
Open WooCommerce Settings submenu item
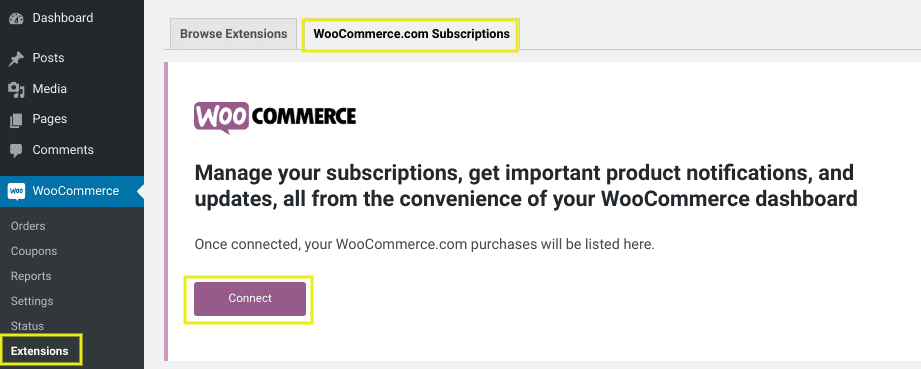click(x=32, y=301)
